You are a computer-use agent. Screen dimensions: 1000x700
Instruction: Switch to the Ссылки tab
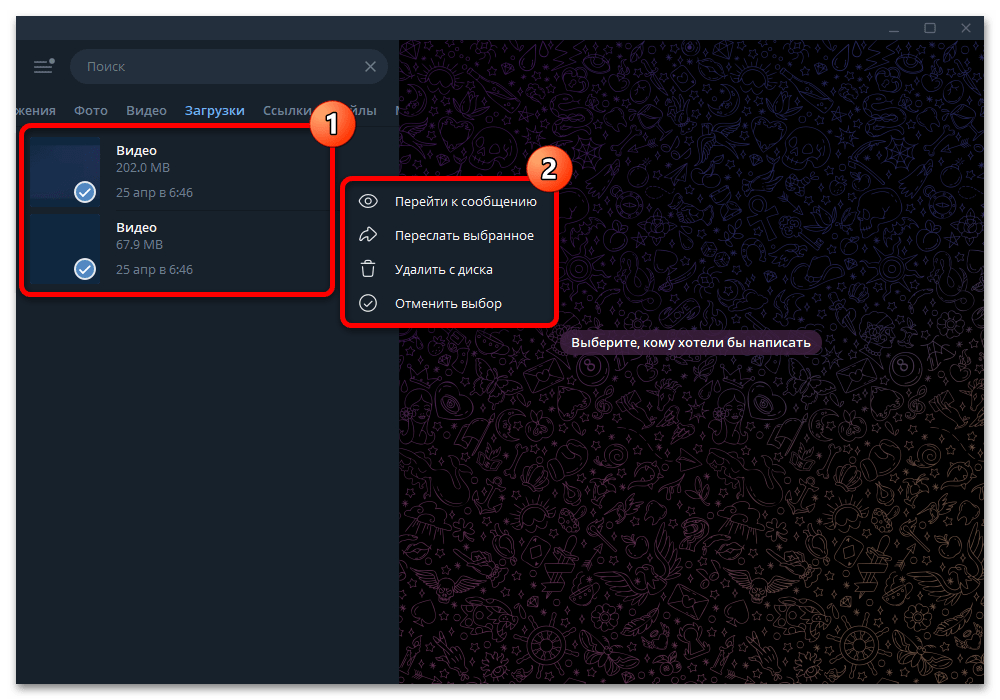click(x=287, y=110)
